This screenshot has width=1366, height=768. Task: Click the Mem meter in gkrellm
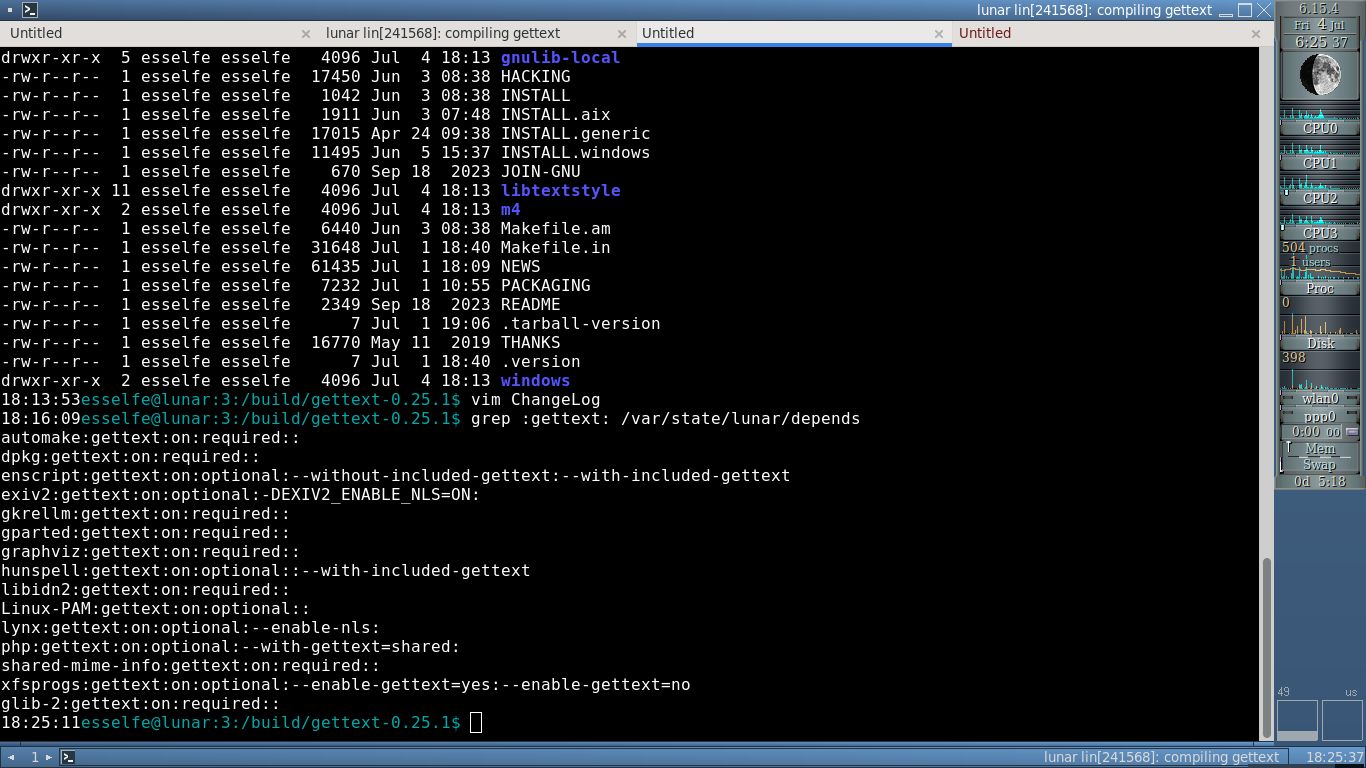[1320, 449]
